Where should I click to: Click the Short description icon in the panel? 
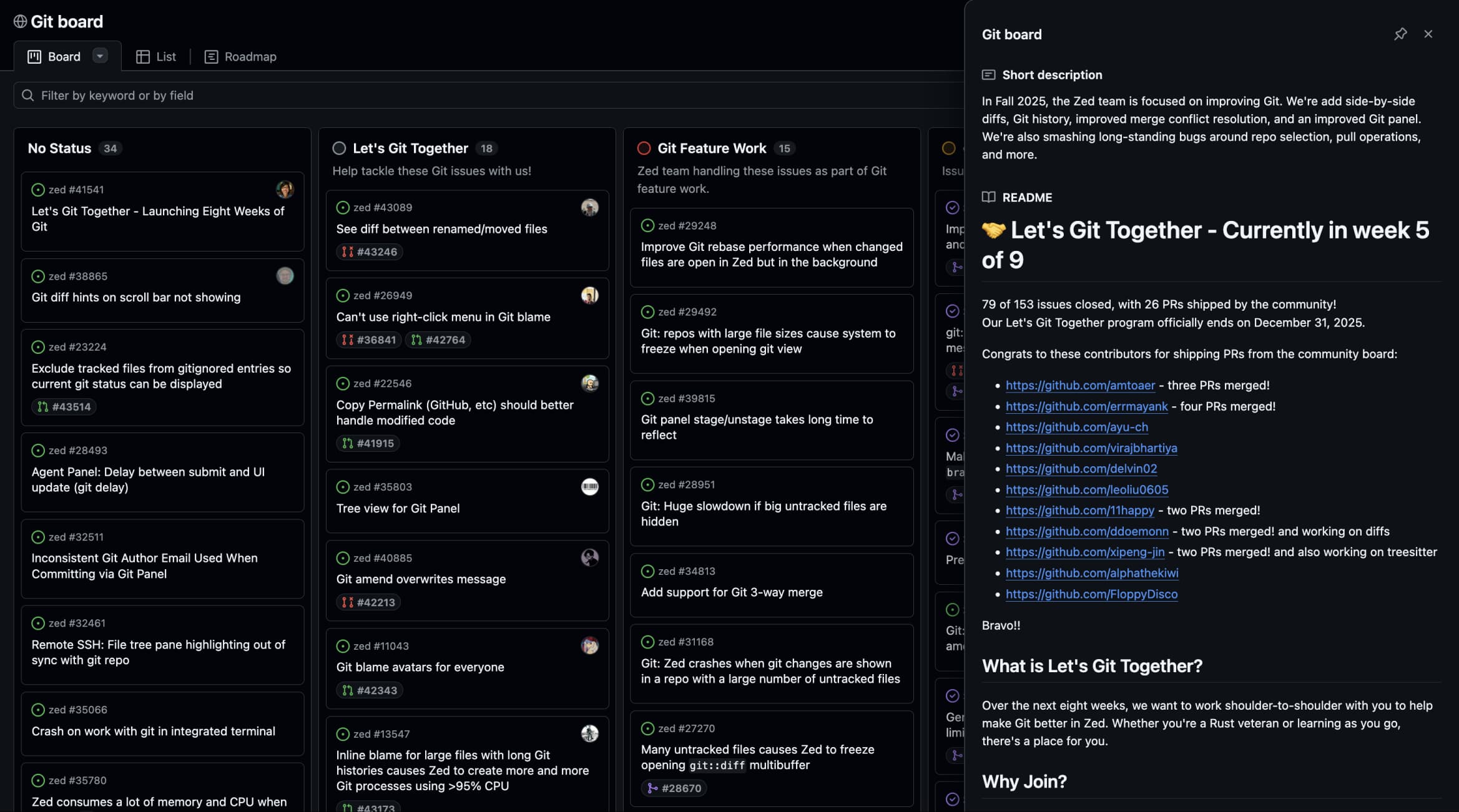click(x=990, y=74)
